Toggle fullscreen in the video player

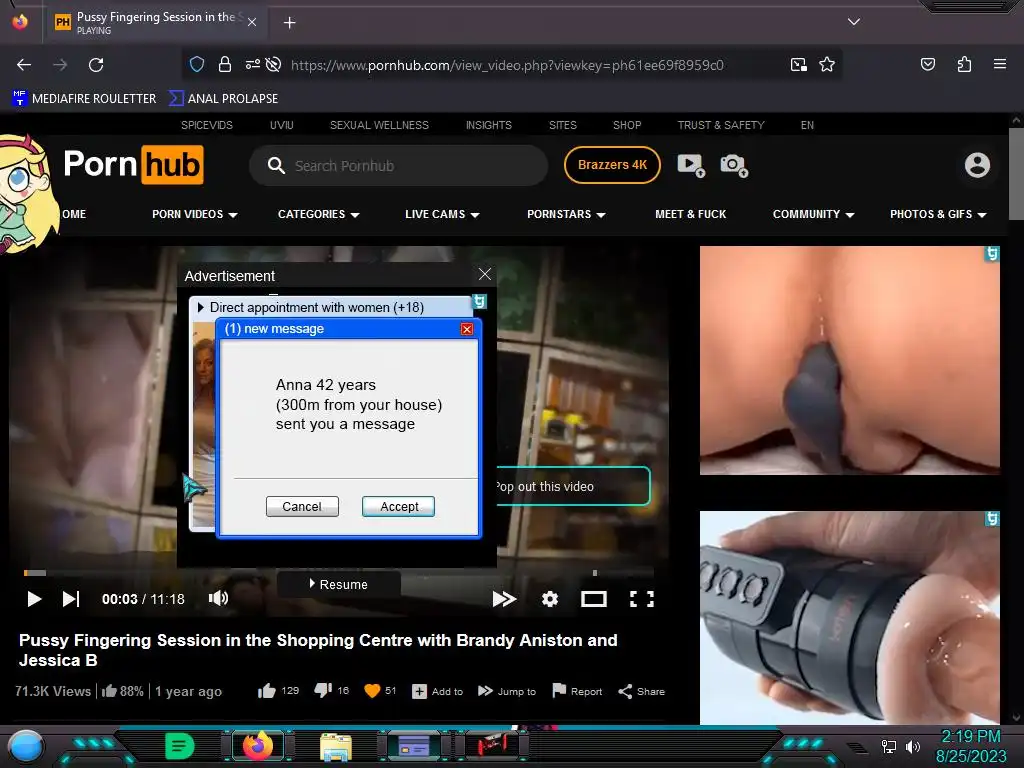click(641, 599)
